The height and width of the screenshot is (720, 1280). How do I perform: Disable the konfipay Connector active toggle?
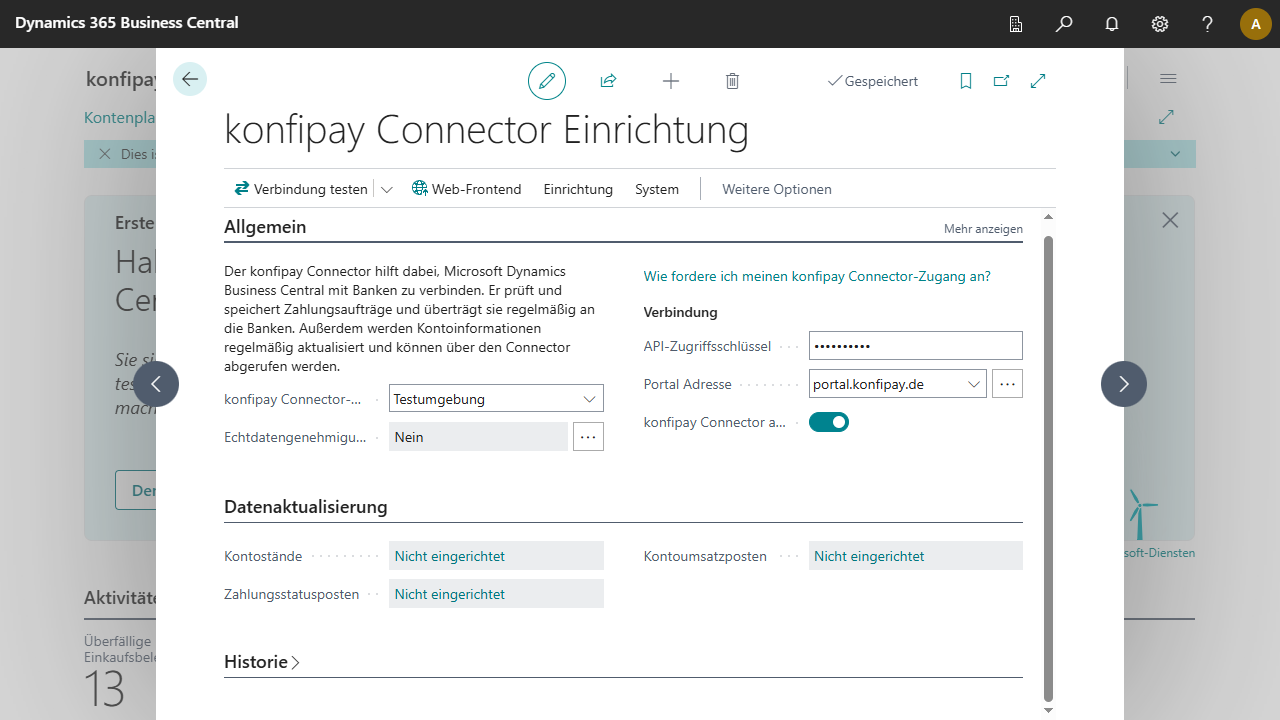tap(829, 422)
